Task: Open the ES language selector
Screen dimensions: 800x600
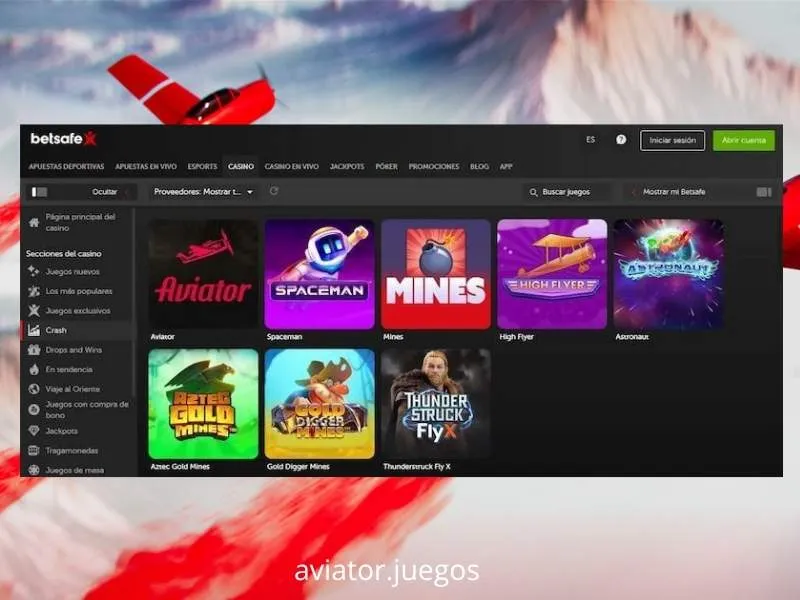Action: (x=590, y=139)
